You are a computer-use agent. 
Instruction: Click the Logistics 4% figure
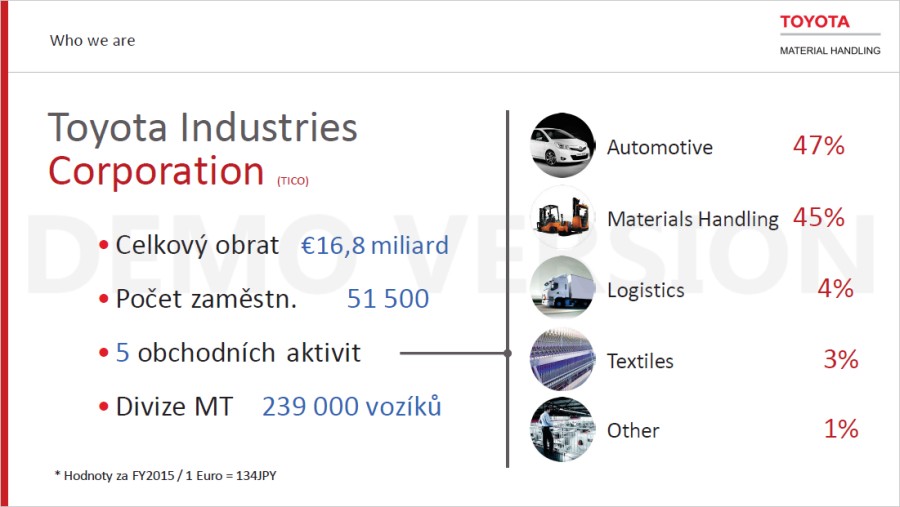(x=836, y=288)
